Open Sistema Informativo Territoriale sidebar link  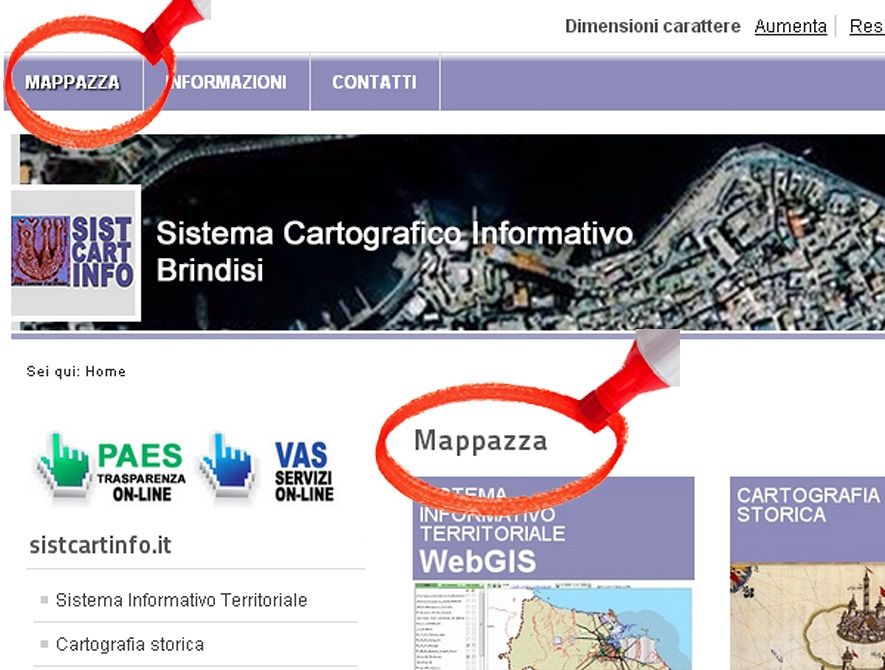pos(181,600)
